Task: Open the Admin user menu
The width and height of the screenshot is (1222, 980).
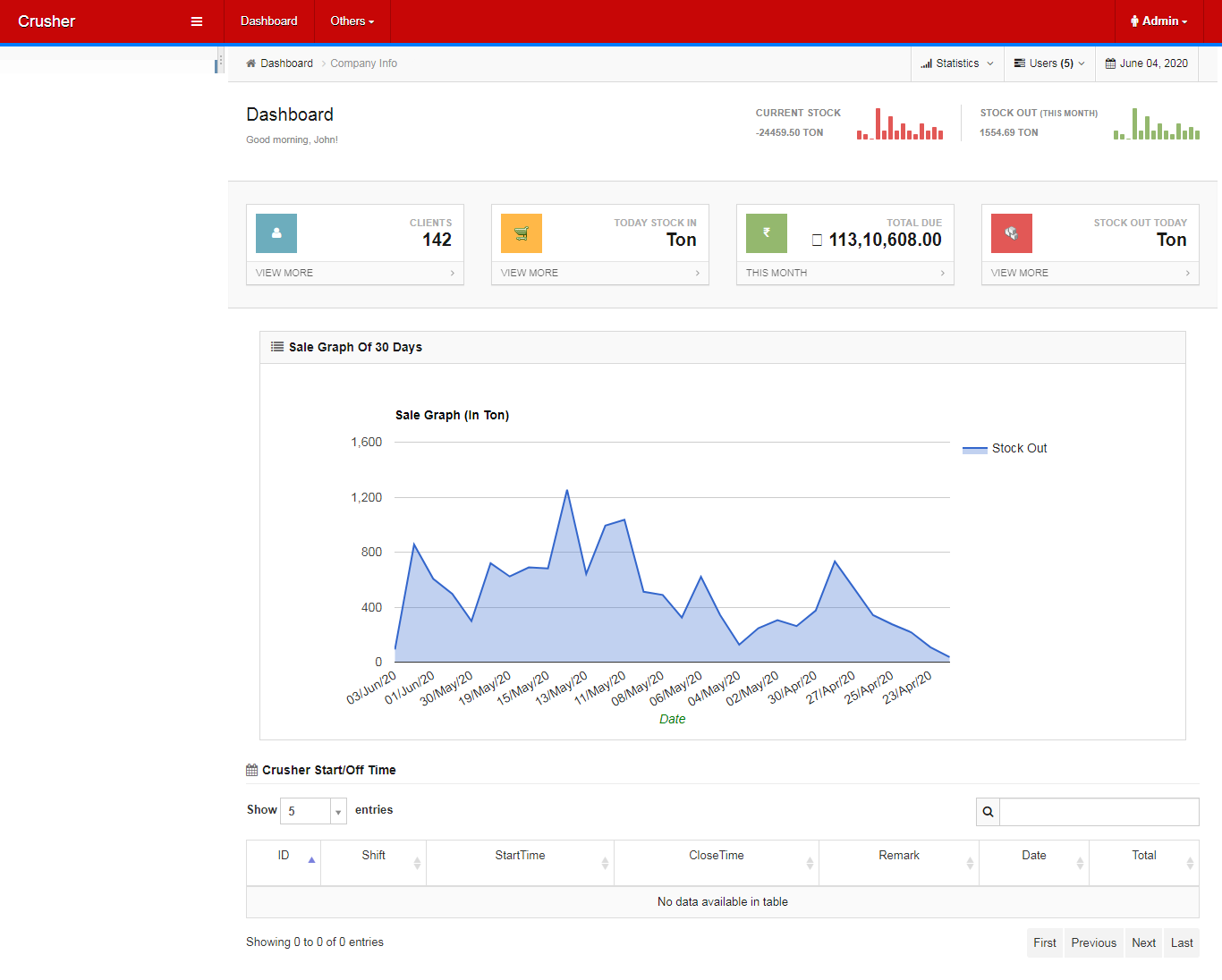Action: click(1158, 21)
